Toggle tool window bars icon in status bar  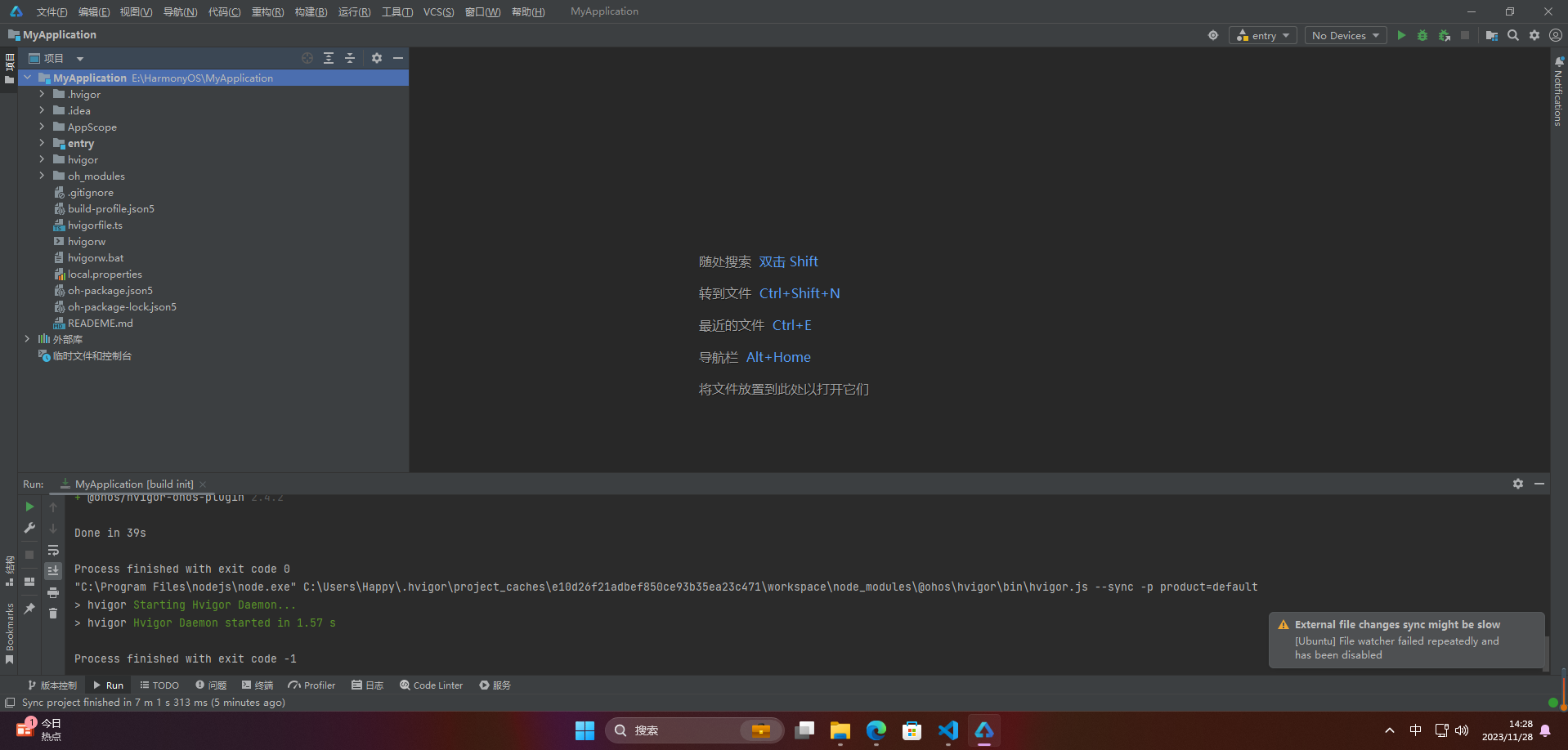pyautogui.click(x=10, y=703)
